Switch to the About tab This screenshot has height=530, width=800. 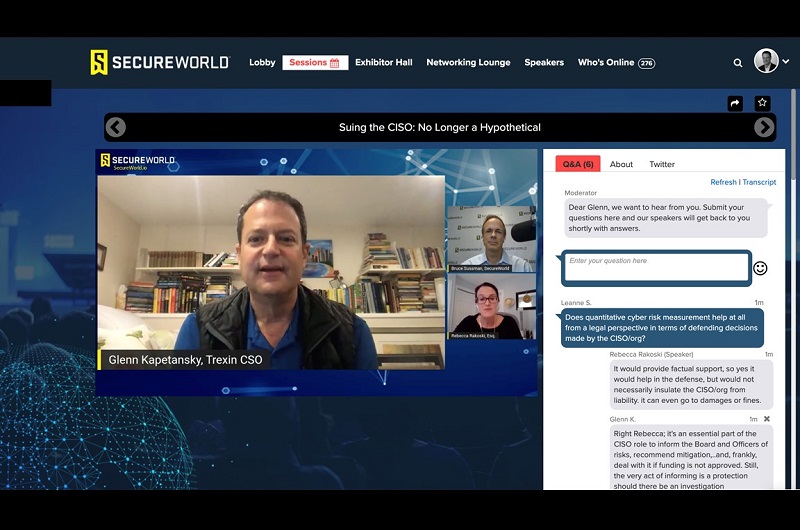tap(621, 164)
